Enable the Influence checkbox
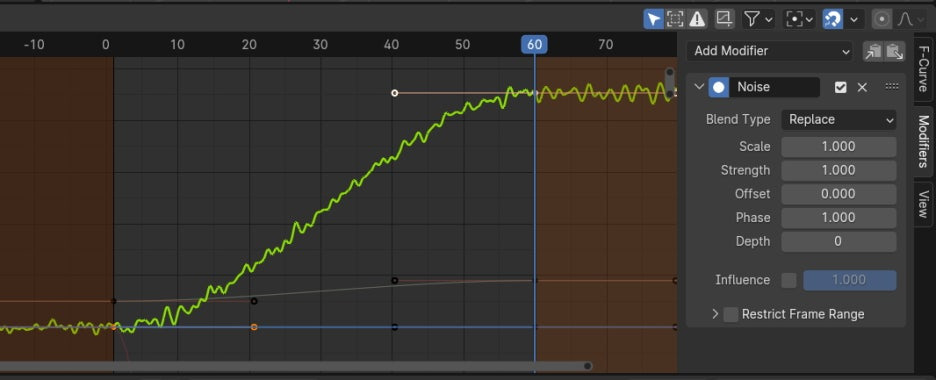 789,280
